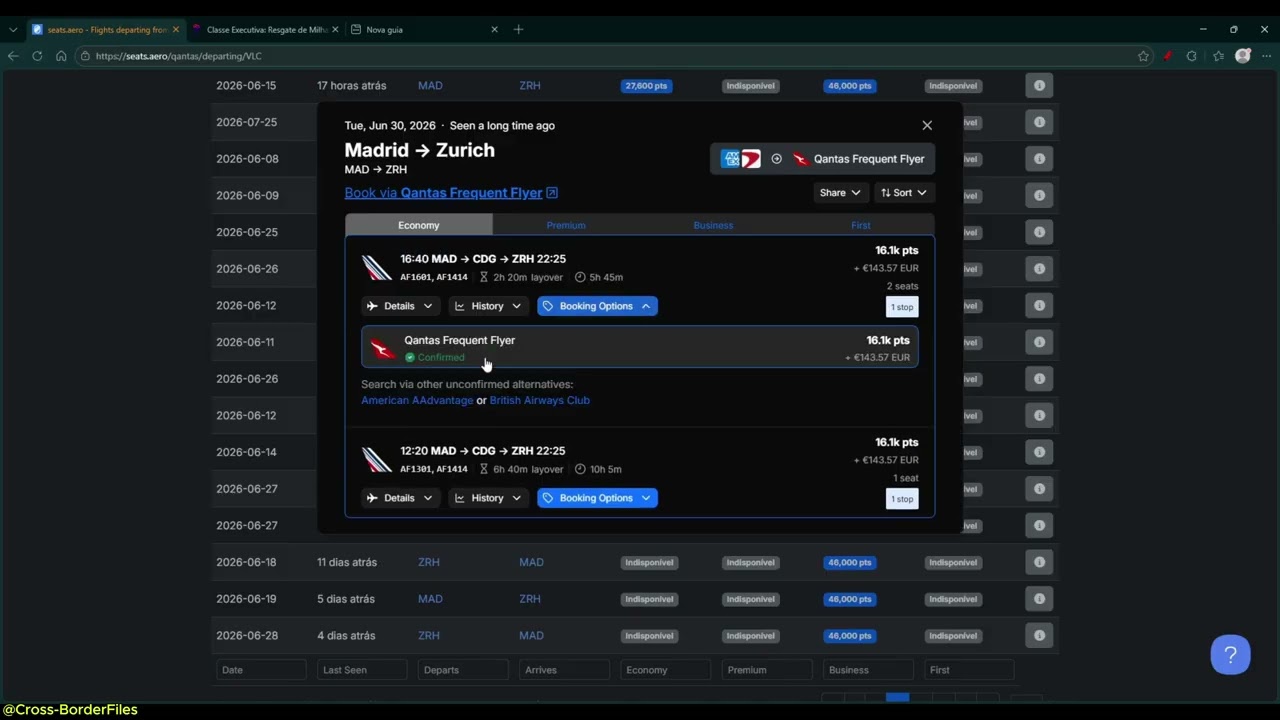Collapse Booking Options for the 16:40 flight
1280x720 pixels.
click(x=597, y=306)
